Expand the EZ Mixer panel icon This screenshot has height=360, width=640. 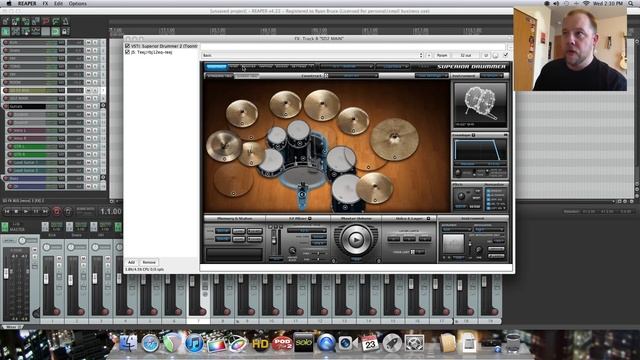310,219
